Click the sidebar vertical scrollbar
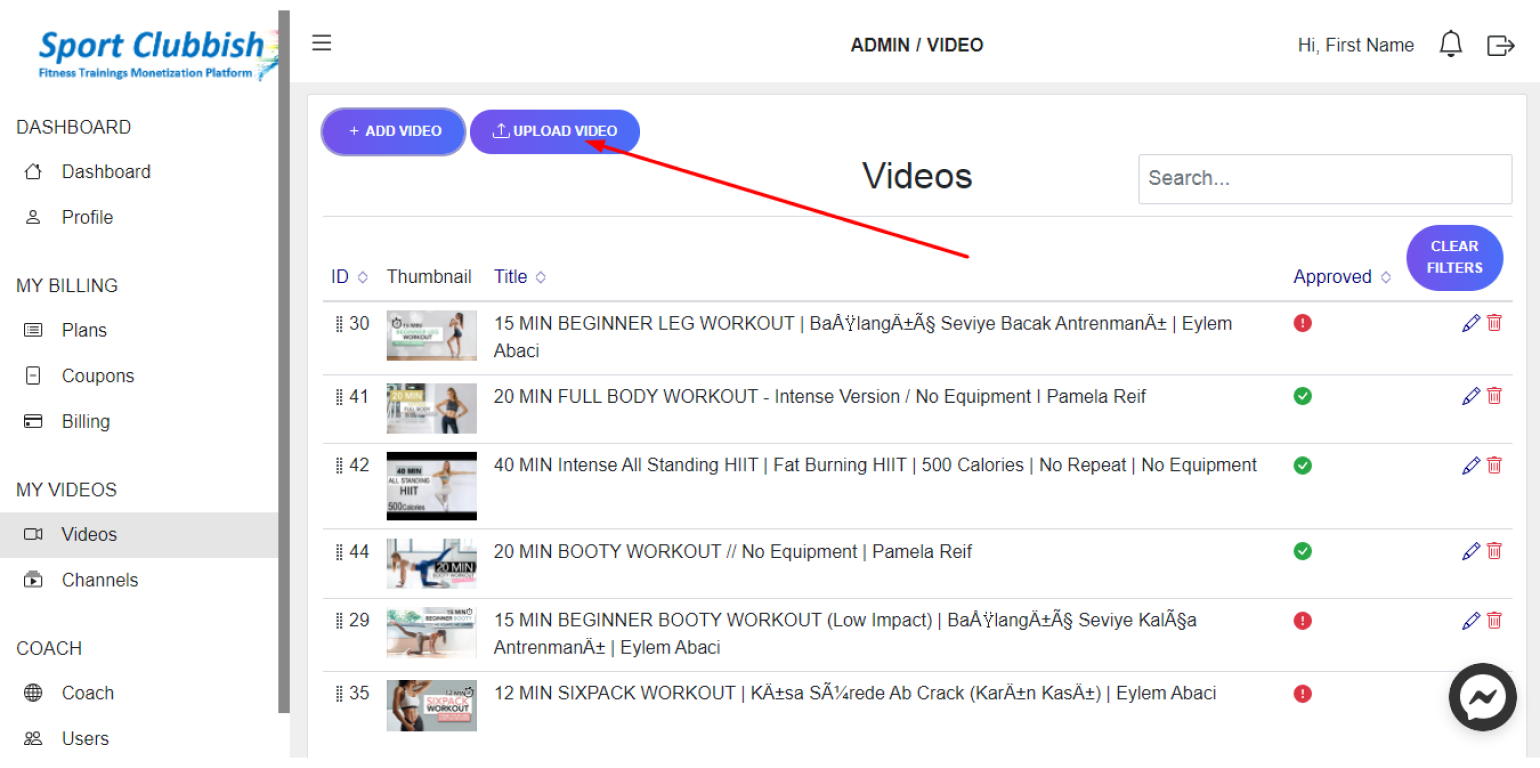 (284, 362)
